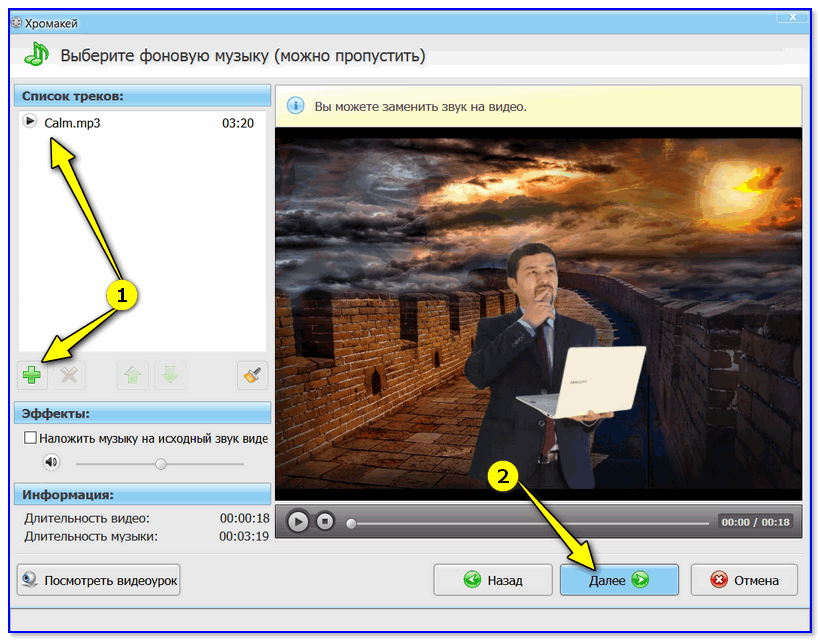Click the video playback seek bar
The height and width of the screenshot is (641, 820).
coord(530,522)
